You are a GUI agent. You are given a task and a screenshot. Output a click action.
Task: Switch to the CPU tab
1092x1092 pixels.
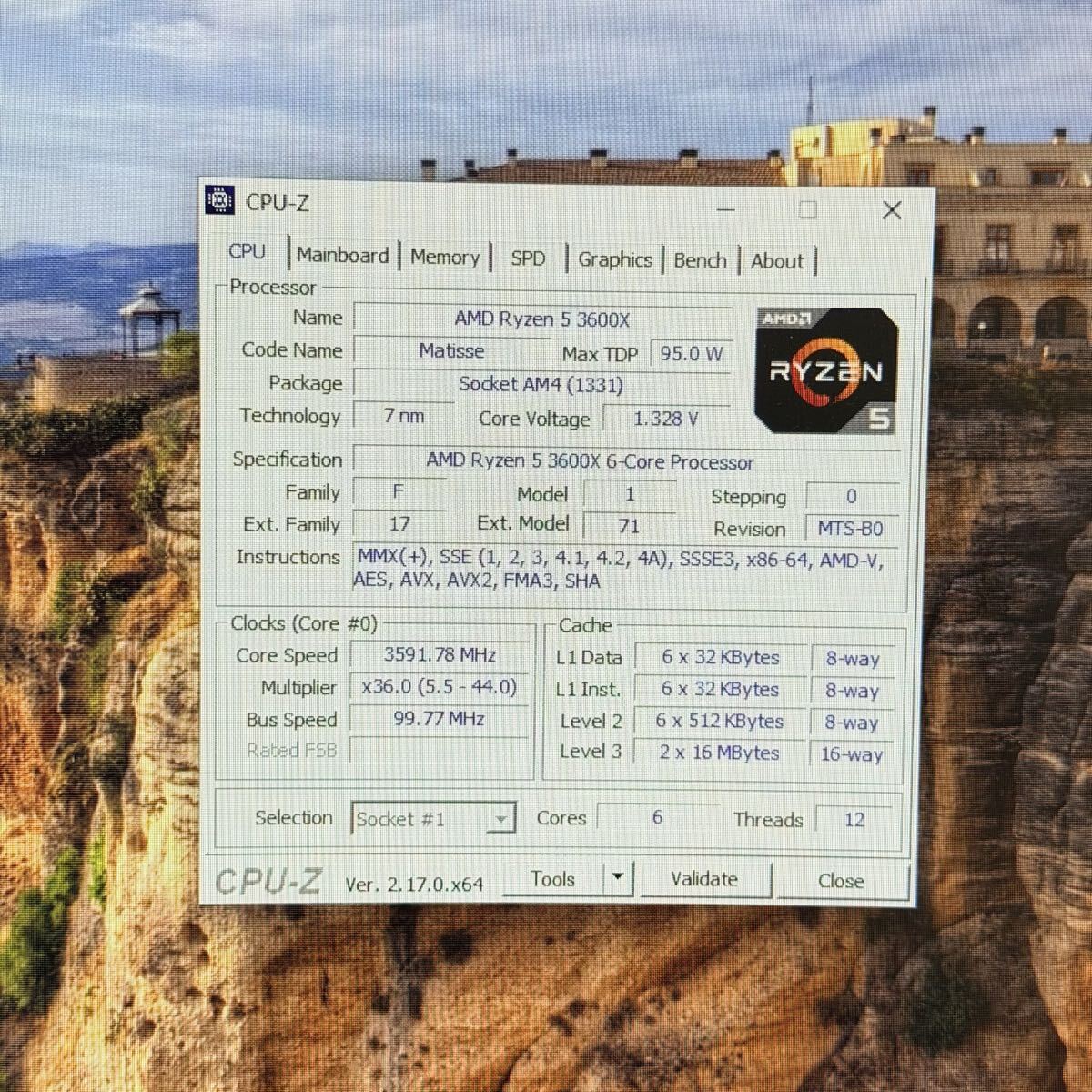coord(248,252)
